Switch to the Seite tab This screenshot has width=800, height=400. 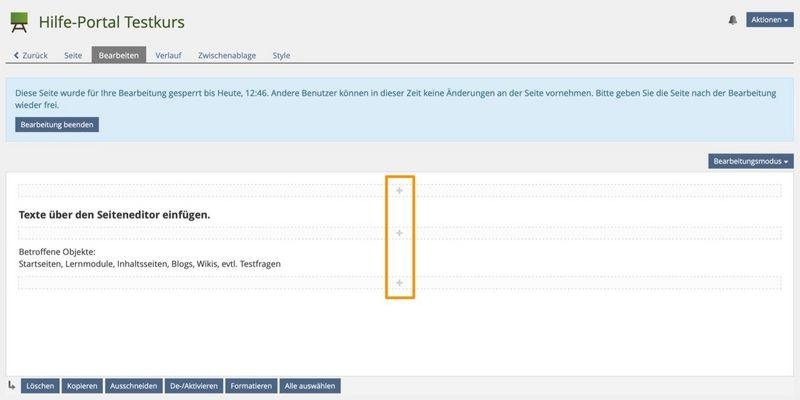(x=73, y=55)
